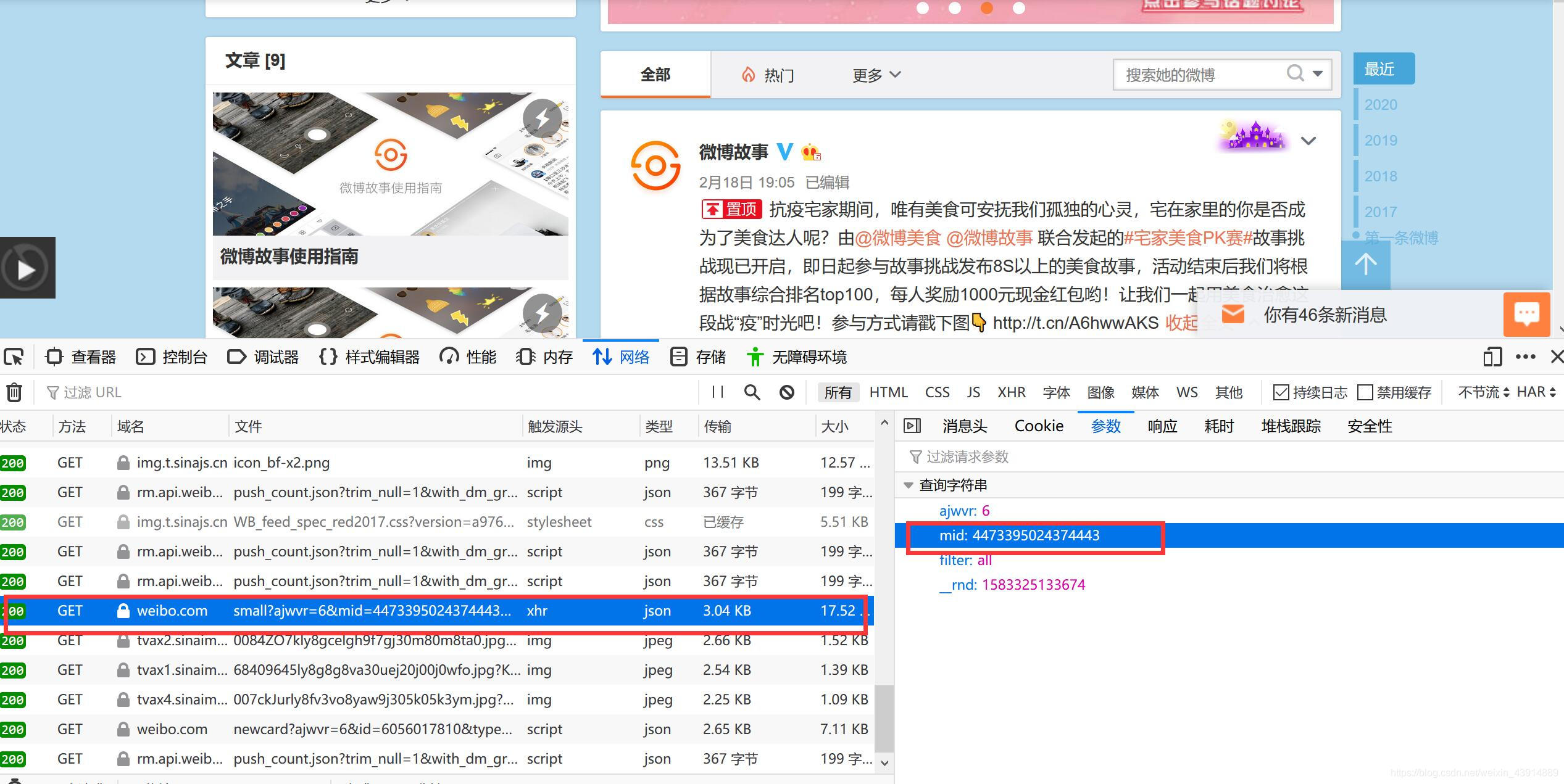This screenshot has height=784, width=1564.
Task: Open search options arrow beside magnifier
Action: pyautogui.click(x=1318, y=74)
